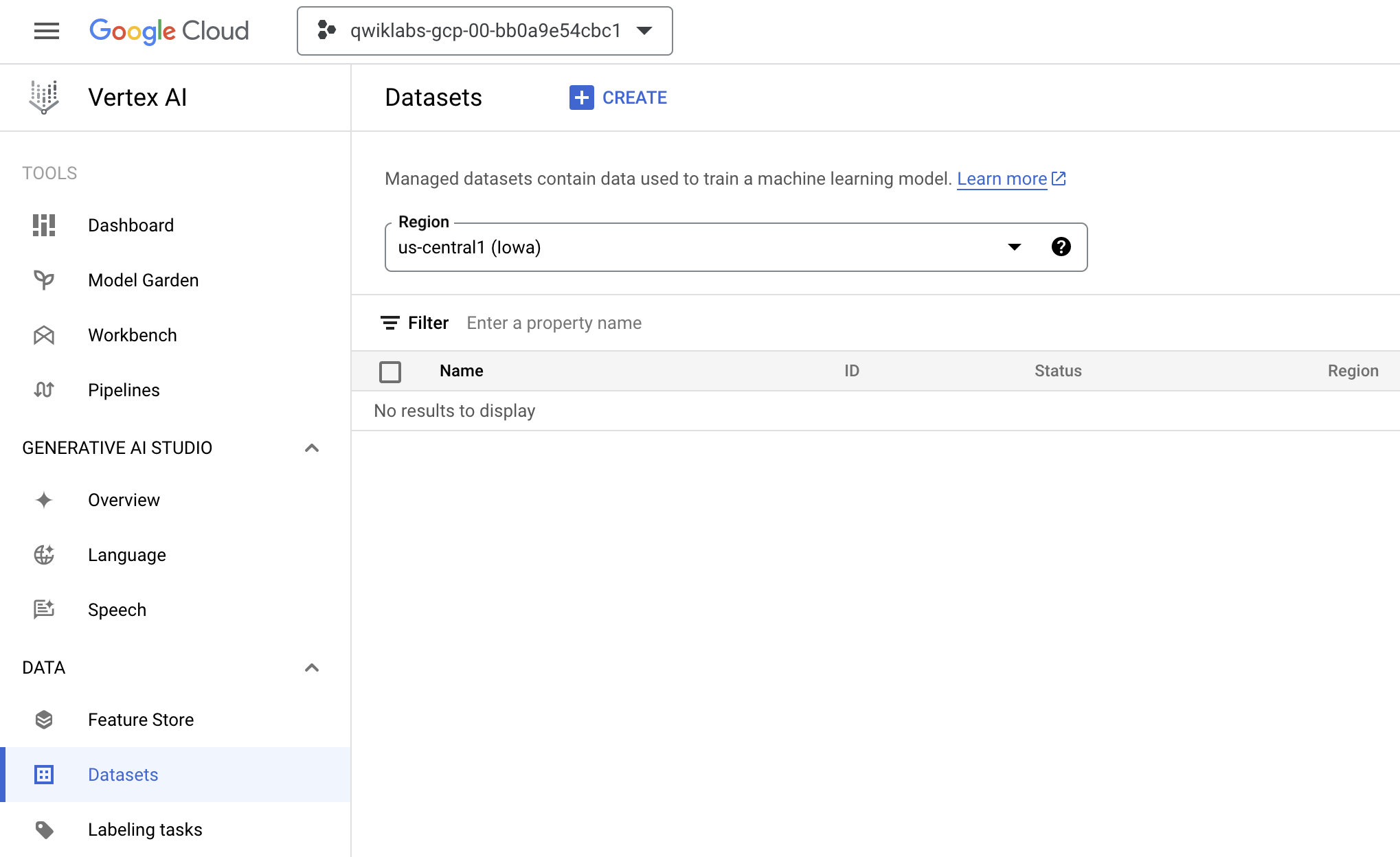Viewport: 1400px width, 857px height.
Task: Click the DATA section label
Action: point(44,667)
